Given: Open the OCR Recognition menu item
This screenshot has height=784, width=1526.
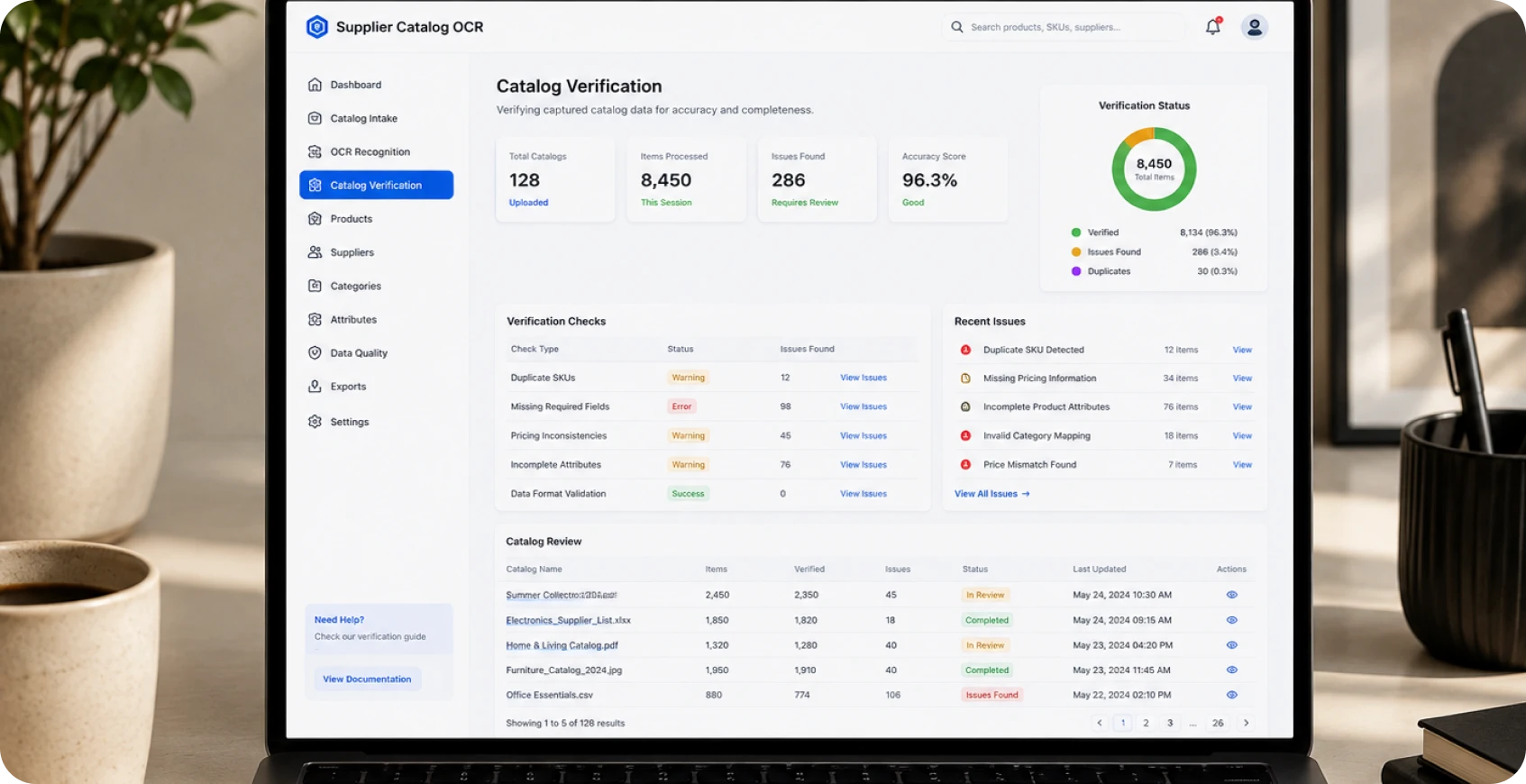Looking at the screenshot, I should pyautogui.click(x=376, y=151).
